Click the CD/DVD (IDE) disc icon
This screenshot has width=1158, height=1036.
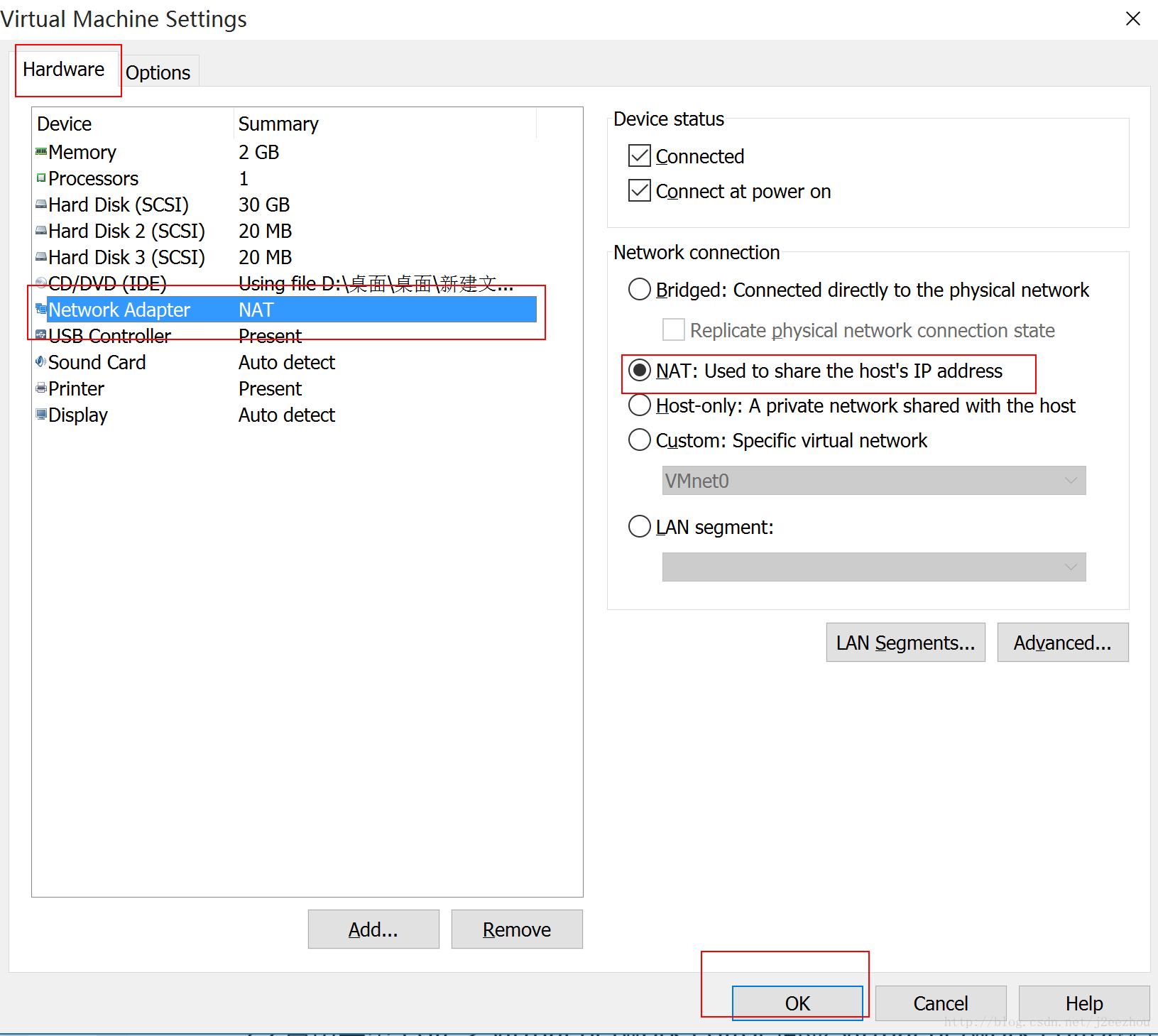pos(41,283)
